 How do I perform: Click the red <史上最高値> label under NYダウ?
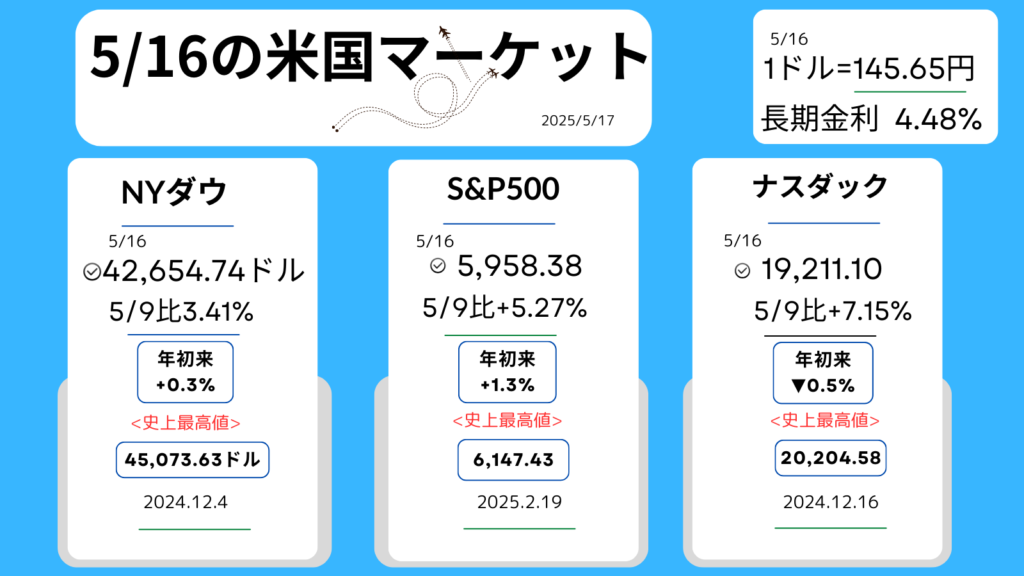pos(185,423)
